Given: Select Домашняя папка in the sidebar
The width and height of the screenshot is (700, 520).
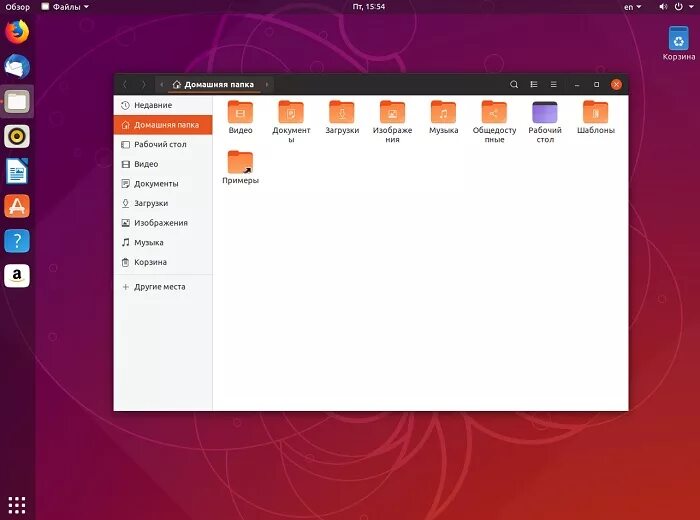Looking at the screenshot, I should pos(163,125).
